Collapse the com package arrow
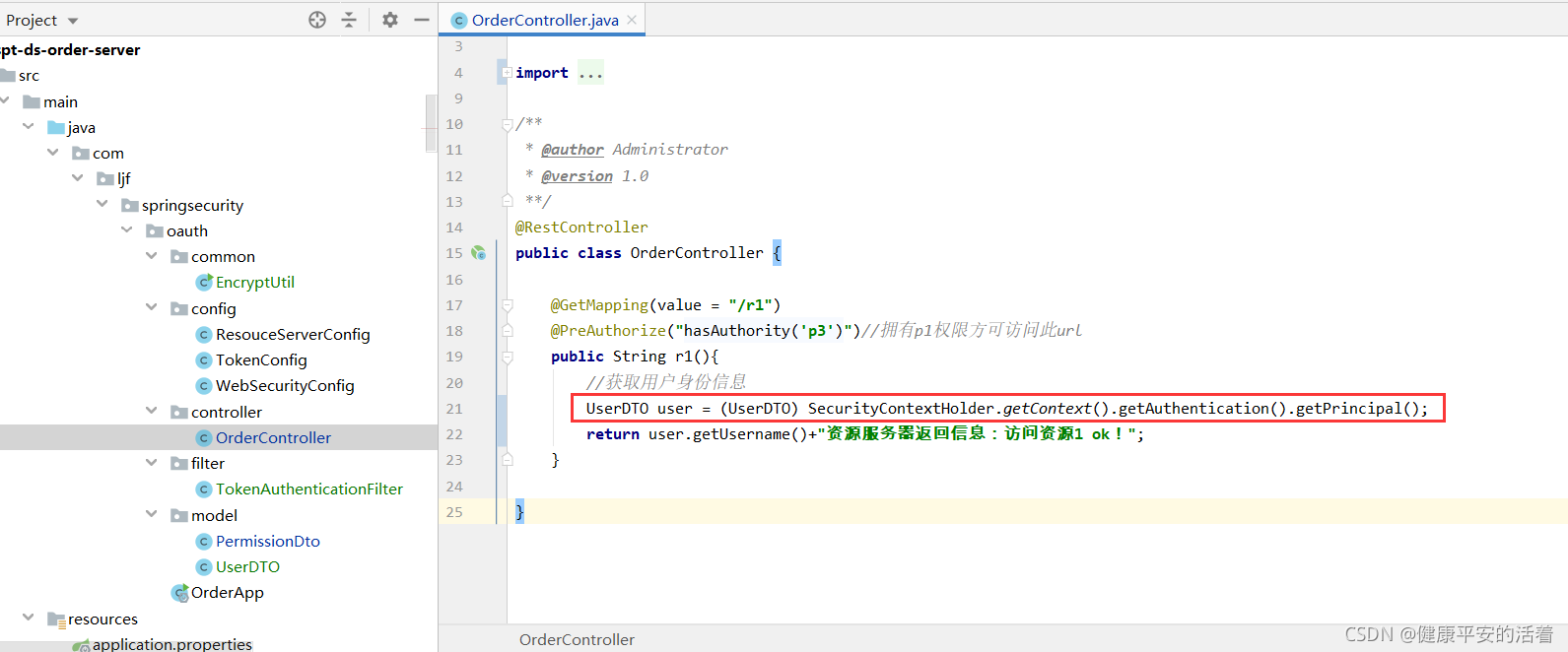 [x=52, y=153]
